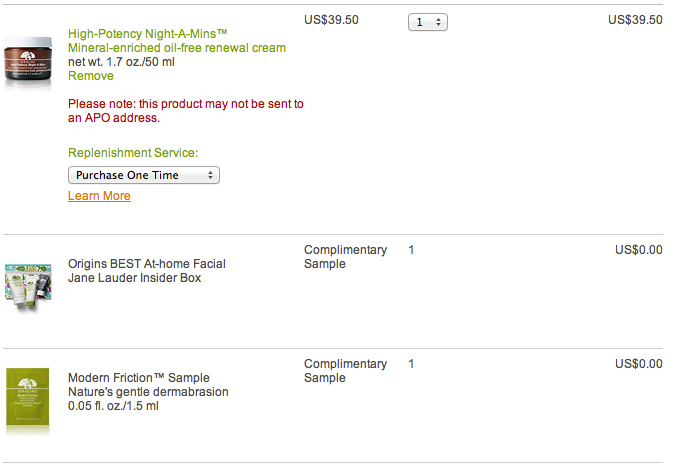The width and height of the screenshot is (675, 466).
Task: Click the Night-A-Mins line total on the right
Action: pyautogui.click(x=634, y=20)
